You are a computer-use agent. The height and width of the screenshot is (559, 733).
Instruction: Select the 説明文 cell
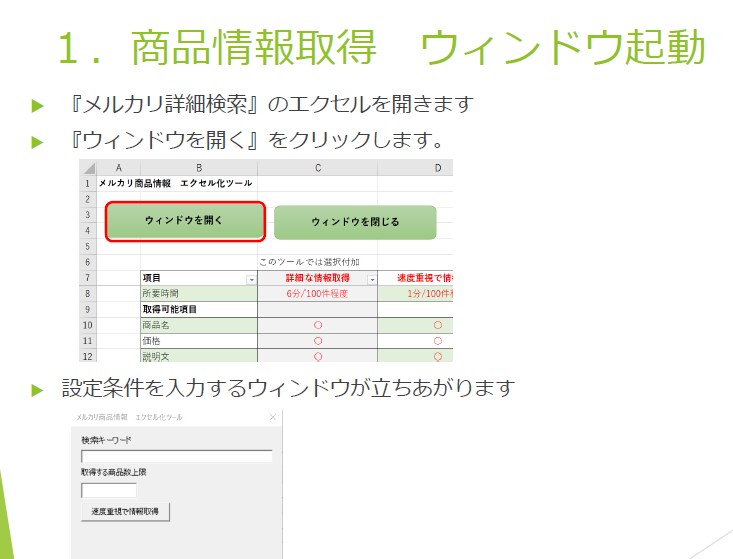[199, 356]
